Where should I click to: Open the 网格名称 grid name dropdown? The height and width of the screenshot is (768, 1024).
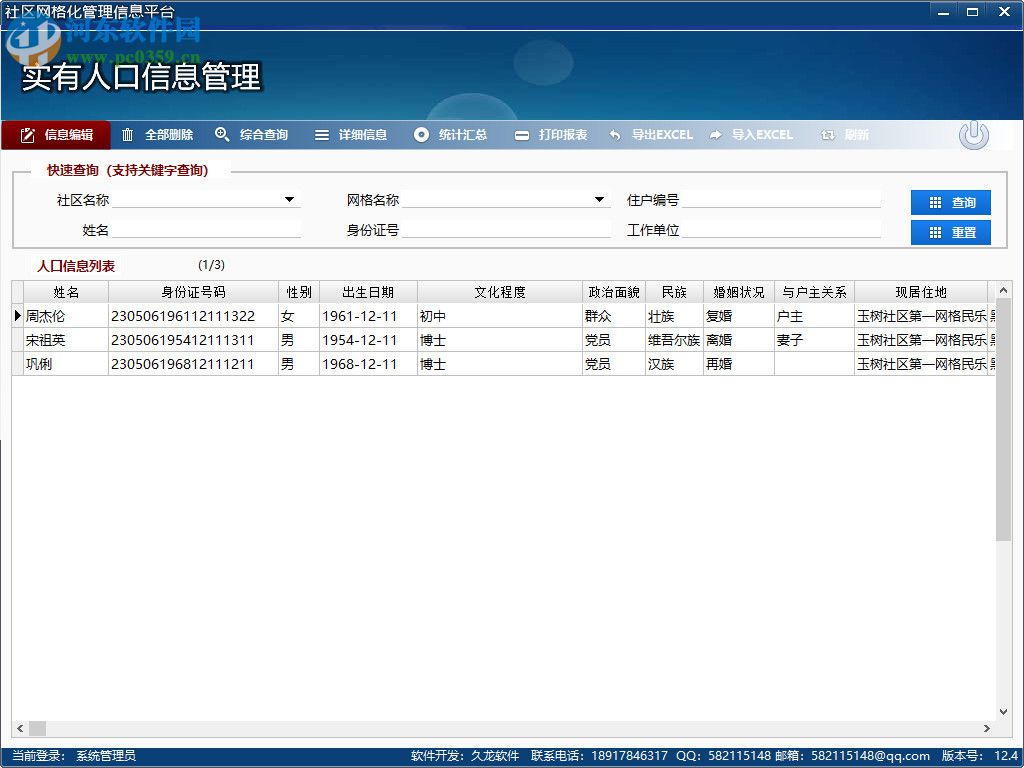point(599,199)
